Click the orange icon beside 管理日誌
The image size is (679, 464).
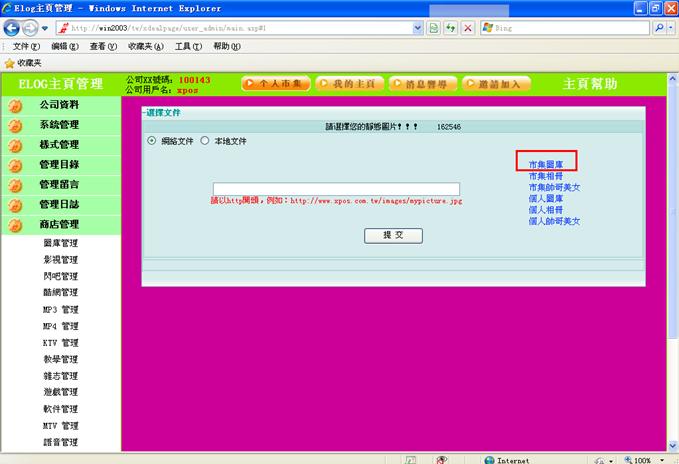pos(15,205)
